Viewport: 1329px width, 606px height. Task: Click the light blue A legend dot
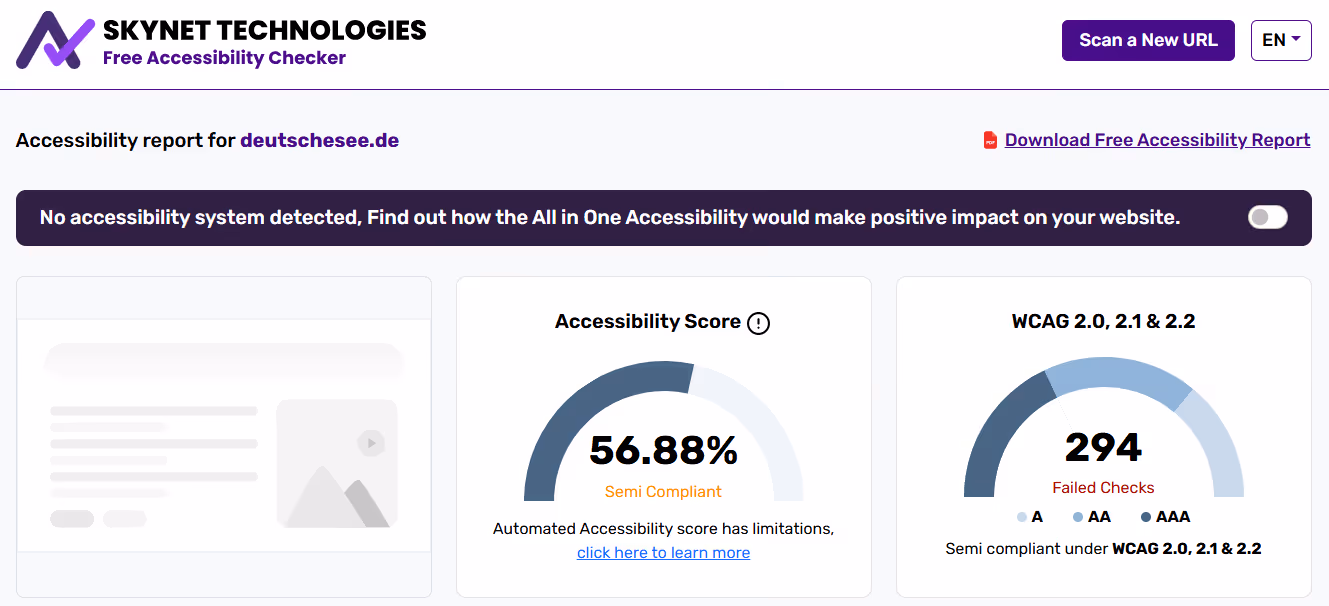pos(1022,518)
